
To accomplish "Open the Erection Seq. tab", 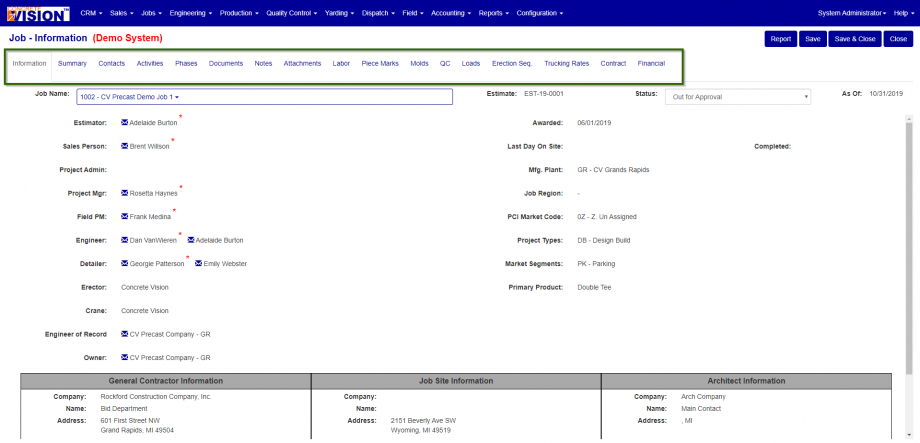I will 512,63.
